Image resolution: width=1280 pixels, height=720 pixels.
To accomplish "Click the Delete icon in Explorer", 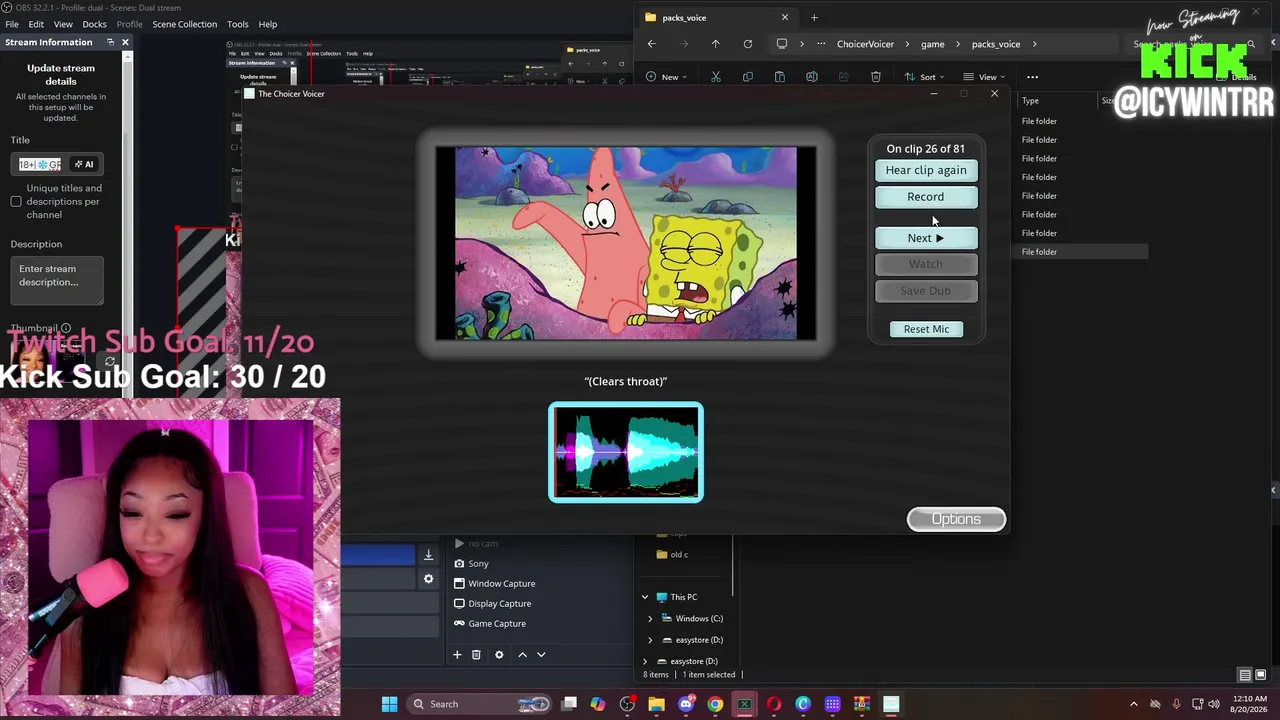I will (x=876, y=77).
